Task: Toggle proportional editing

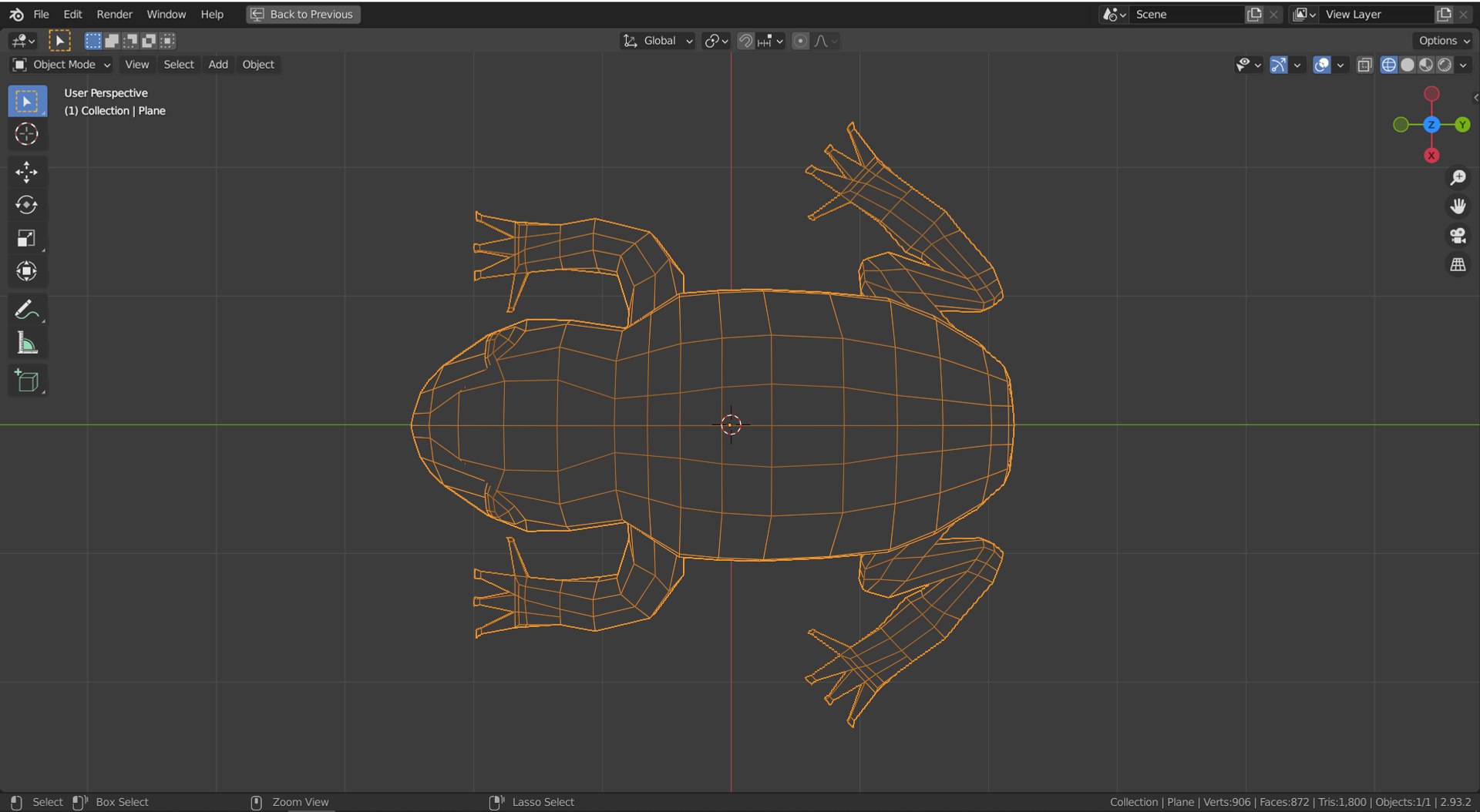Action: (800, 41)
